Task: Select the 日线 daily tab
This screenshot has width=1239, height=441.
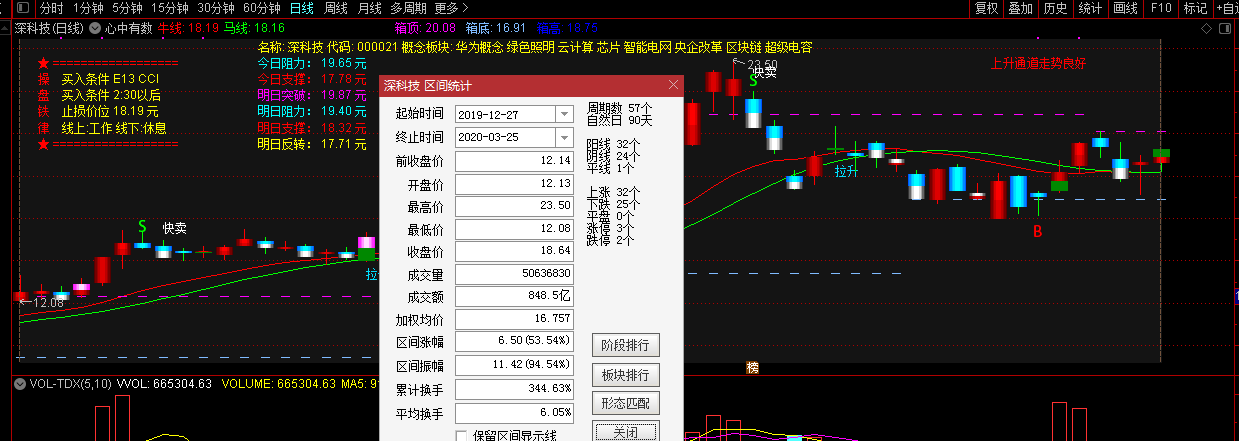Action: click(x=301, y=8)
